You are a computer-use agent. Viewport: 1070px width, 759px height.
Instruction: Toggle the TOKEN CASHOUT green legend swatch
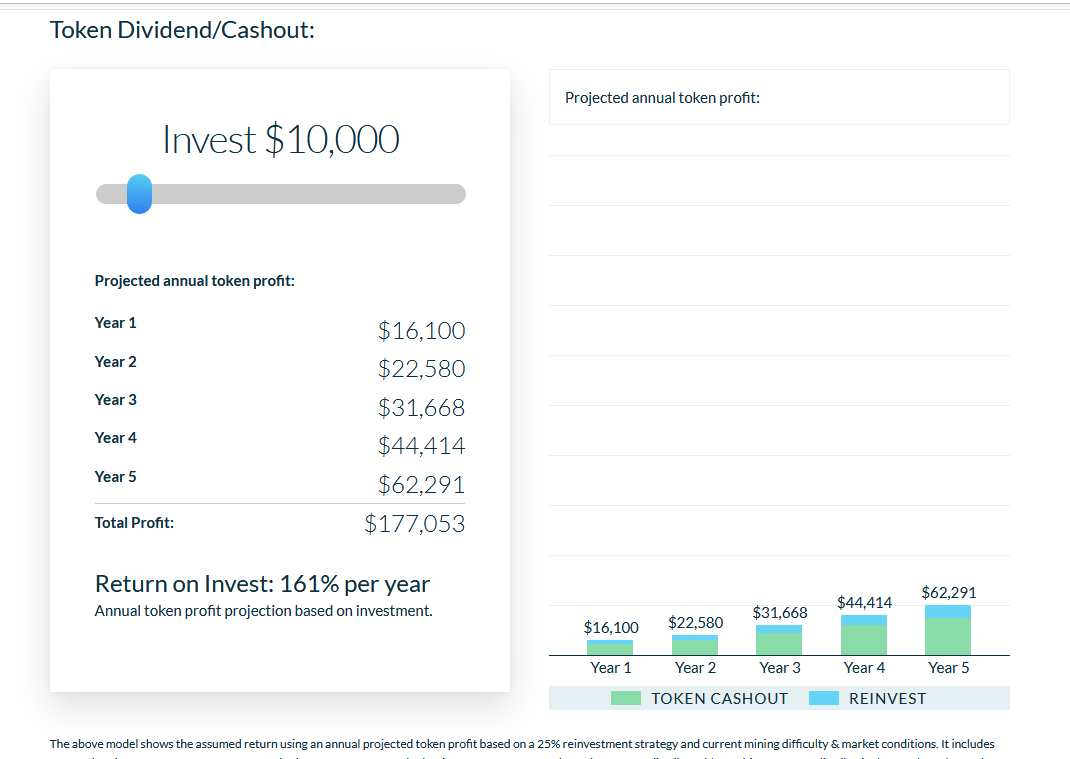[x=625, y=698]
